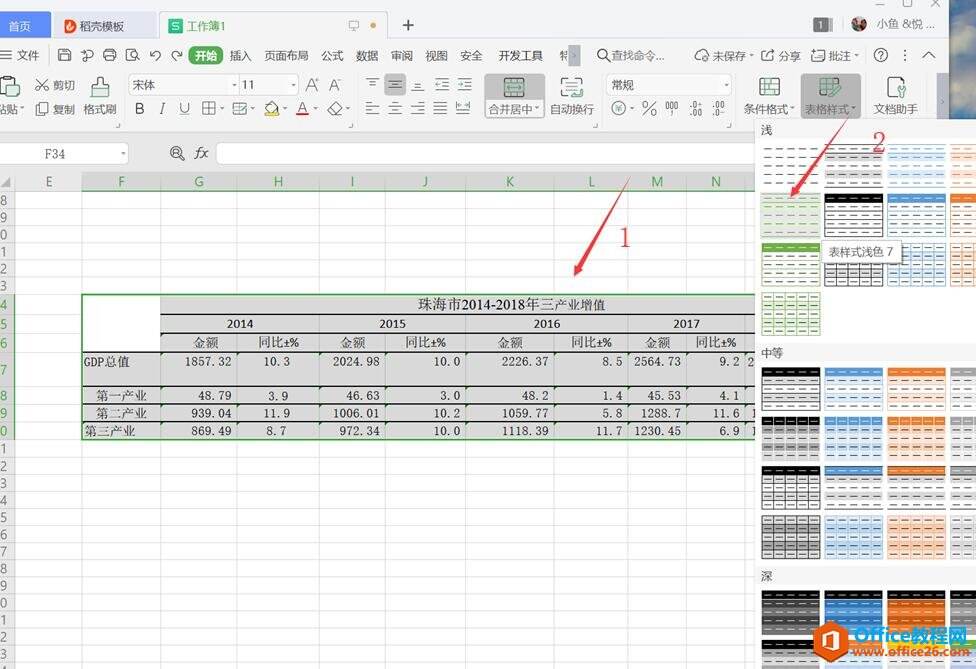
Task: Toggle 自动换行 wrap text
Action: tap(571, 96)
